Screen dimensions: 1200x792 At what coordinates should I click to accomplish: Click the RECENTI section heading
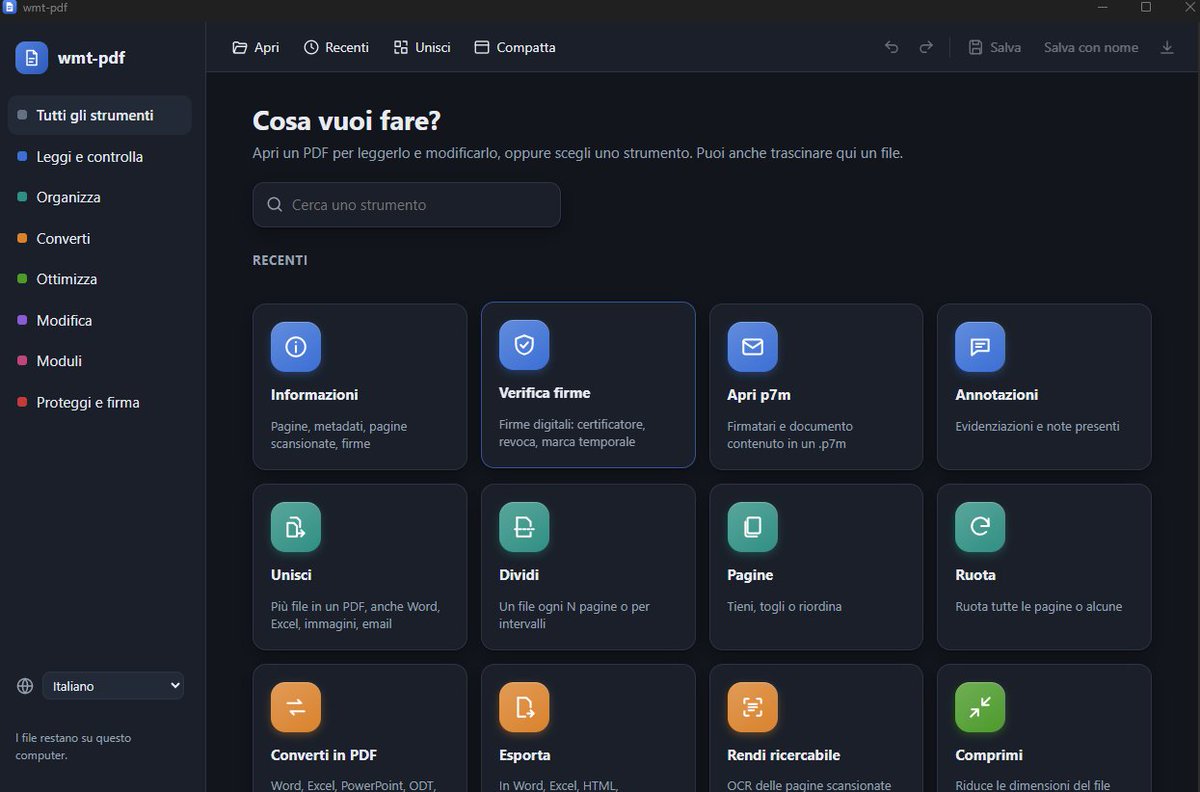280,260
